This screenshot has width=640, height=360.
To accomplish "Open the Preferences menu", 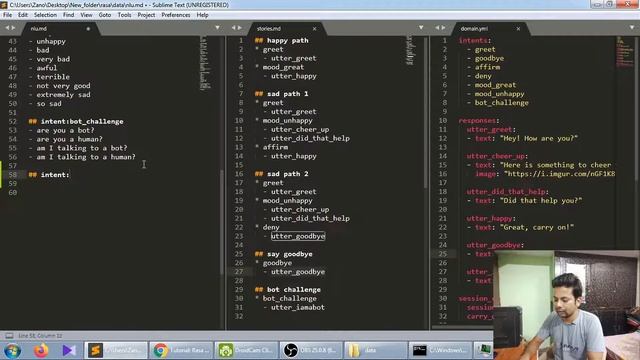I will [x=176, y=15].
